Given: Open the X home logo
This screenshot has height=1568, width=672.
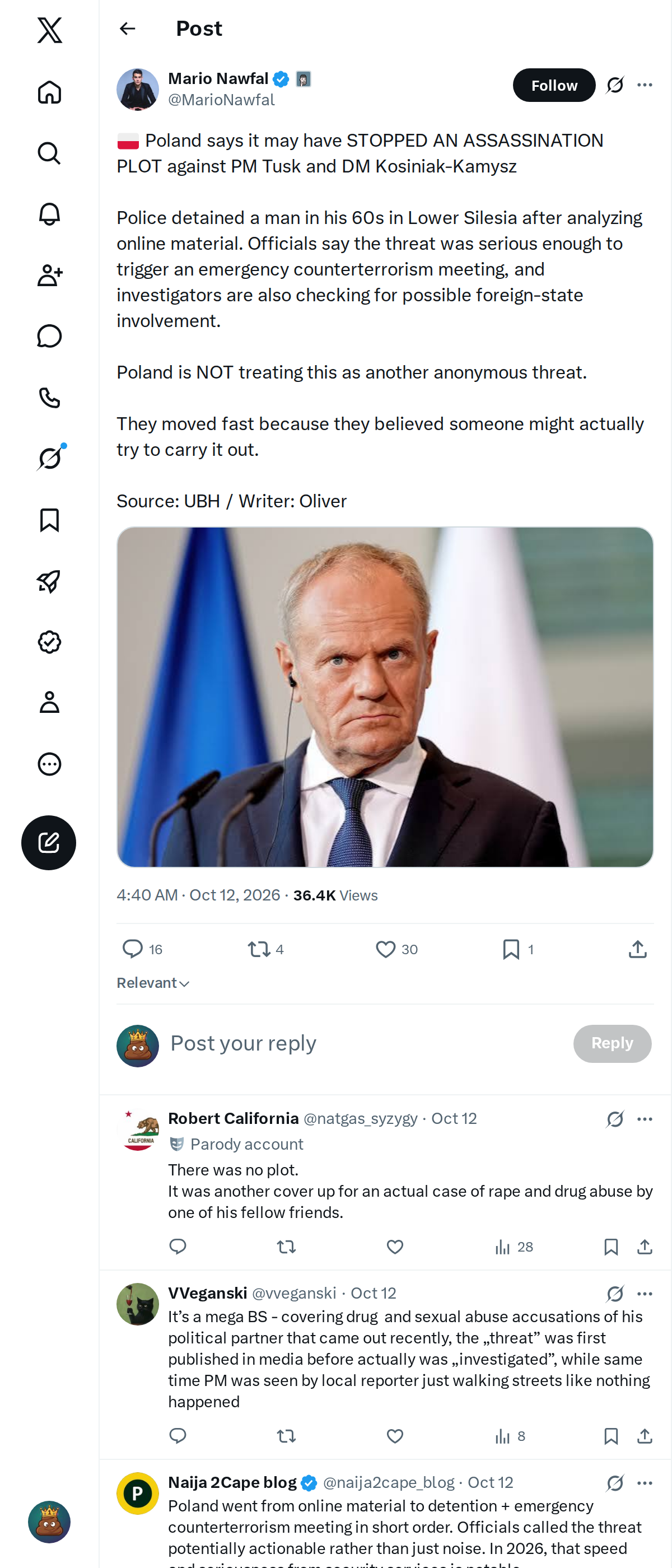Looking at the screenshot, I should point(49,30).
